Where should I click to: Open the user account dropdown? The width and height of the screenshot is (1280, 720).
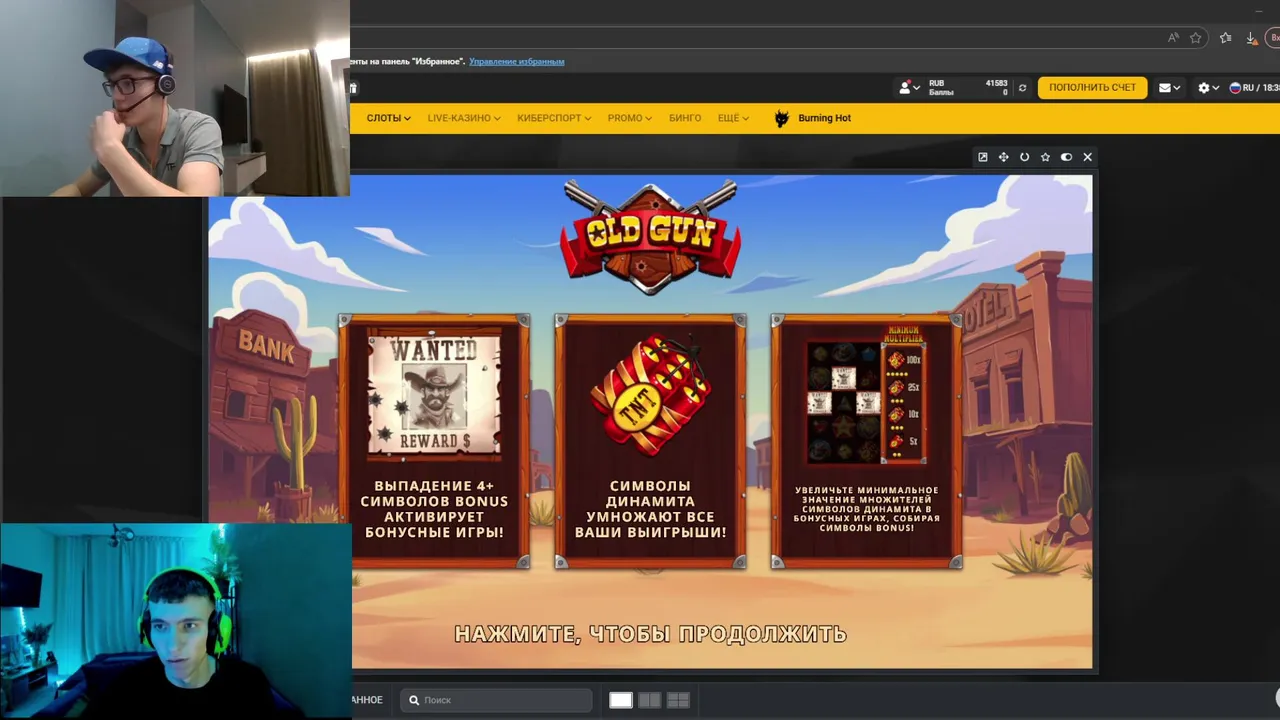point(909,88)
